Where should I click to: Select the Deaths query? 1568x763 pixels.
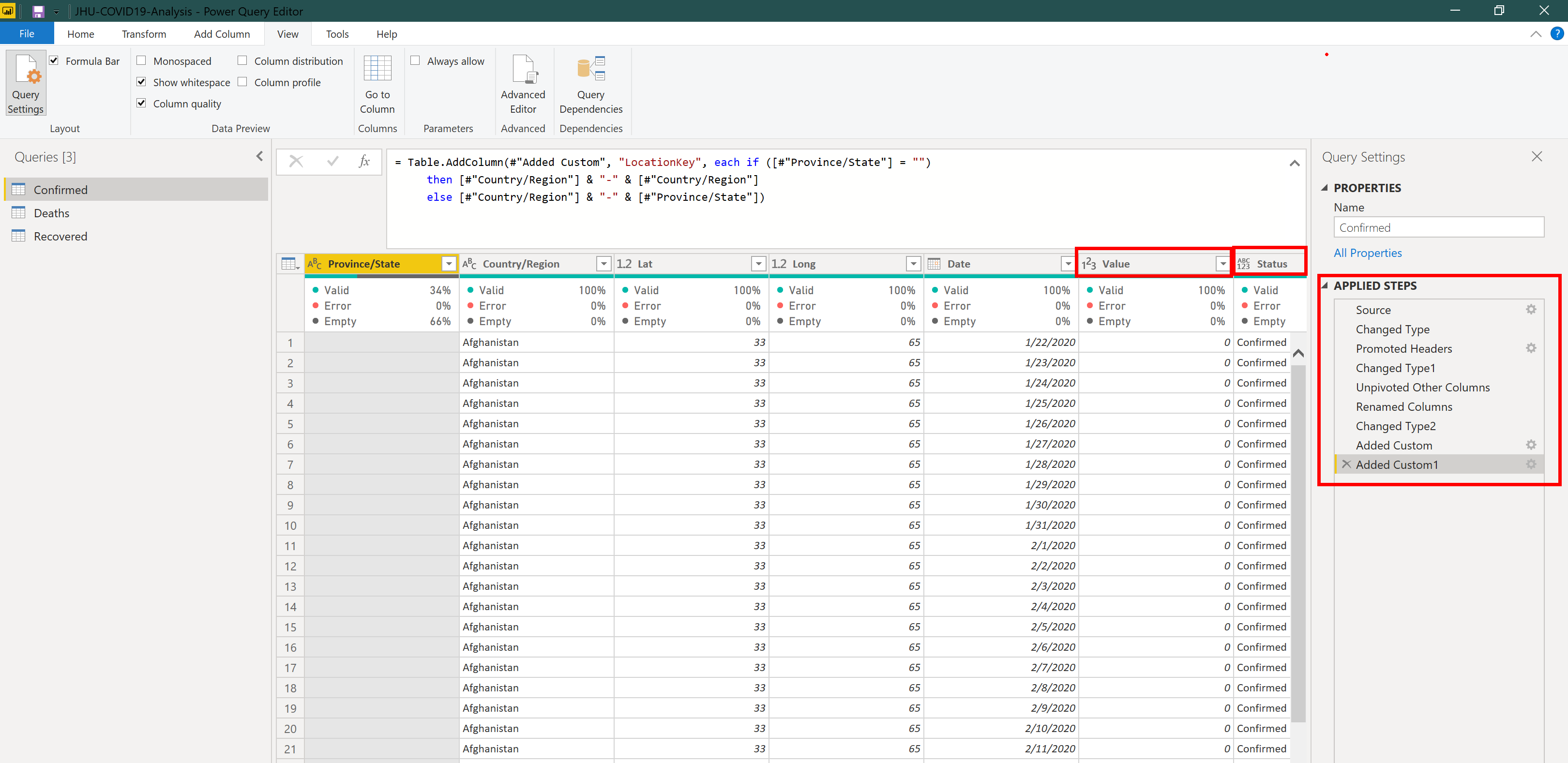point(52,213)
